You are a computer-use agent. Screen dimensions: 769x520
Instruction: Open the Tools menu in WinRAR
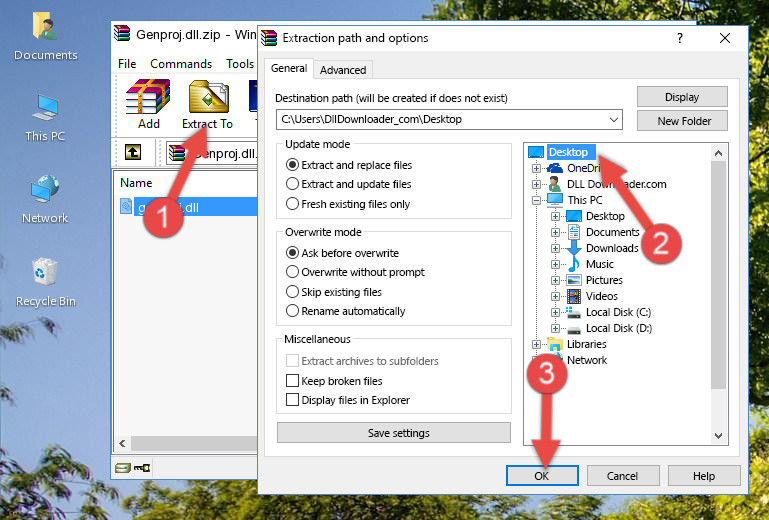click(x=240, y=64)
